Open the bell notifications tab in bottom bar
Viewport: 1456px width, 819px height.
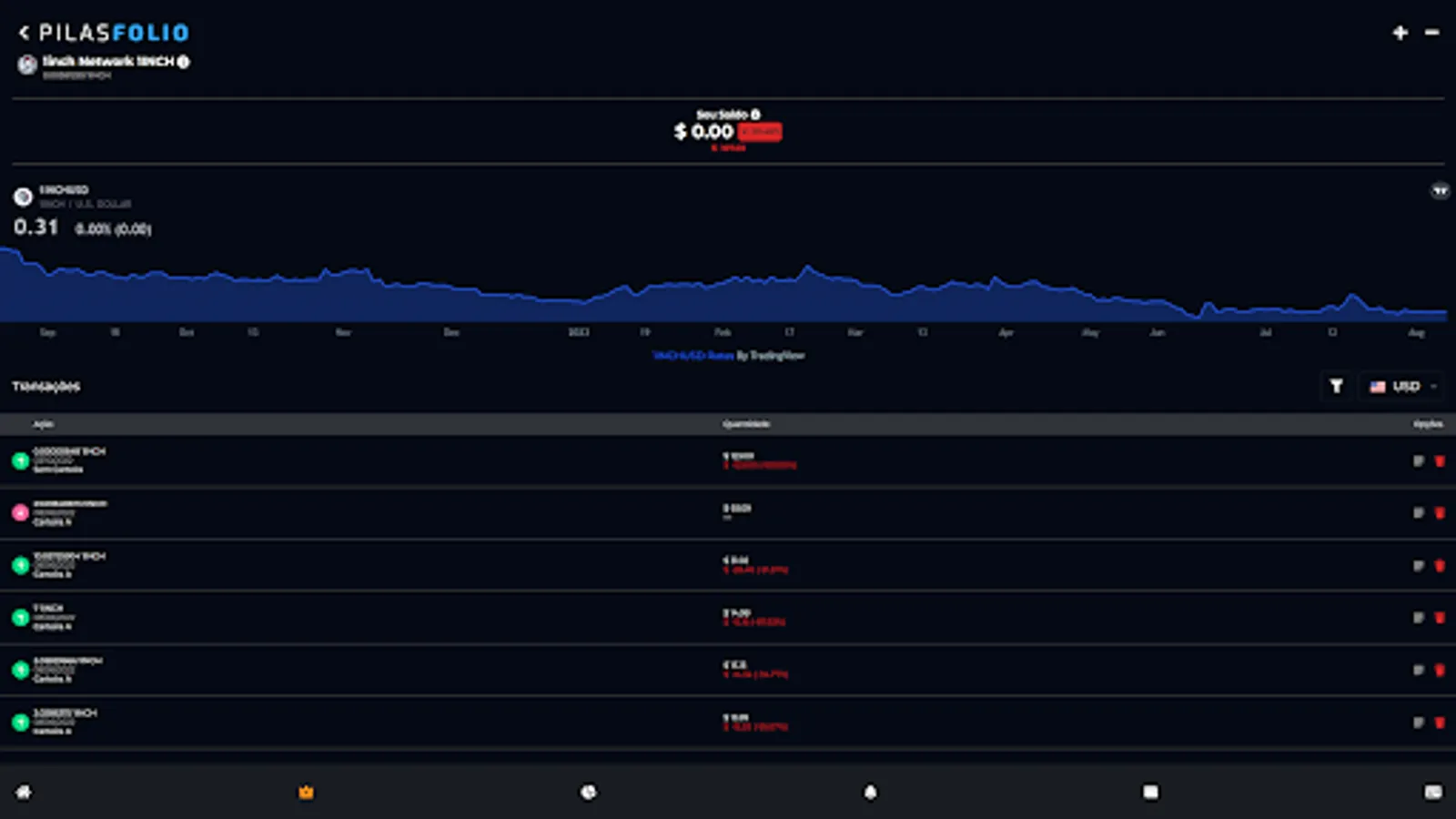871,792
